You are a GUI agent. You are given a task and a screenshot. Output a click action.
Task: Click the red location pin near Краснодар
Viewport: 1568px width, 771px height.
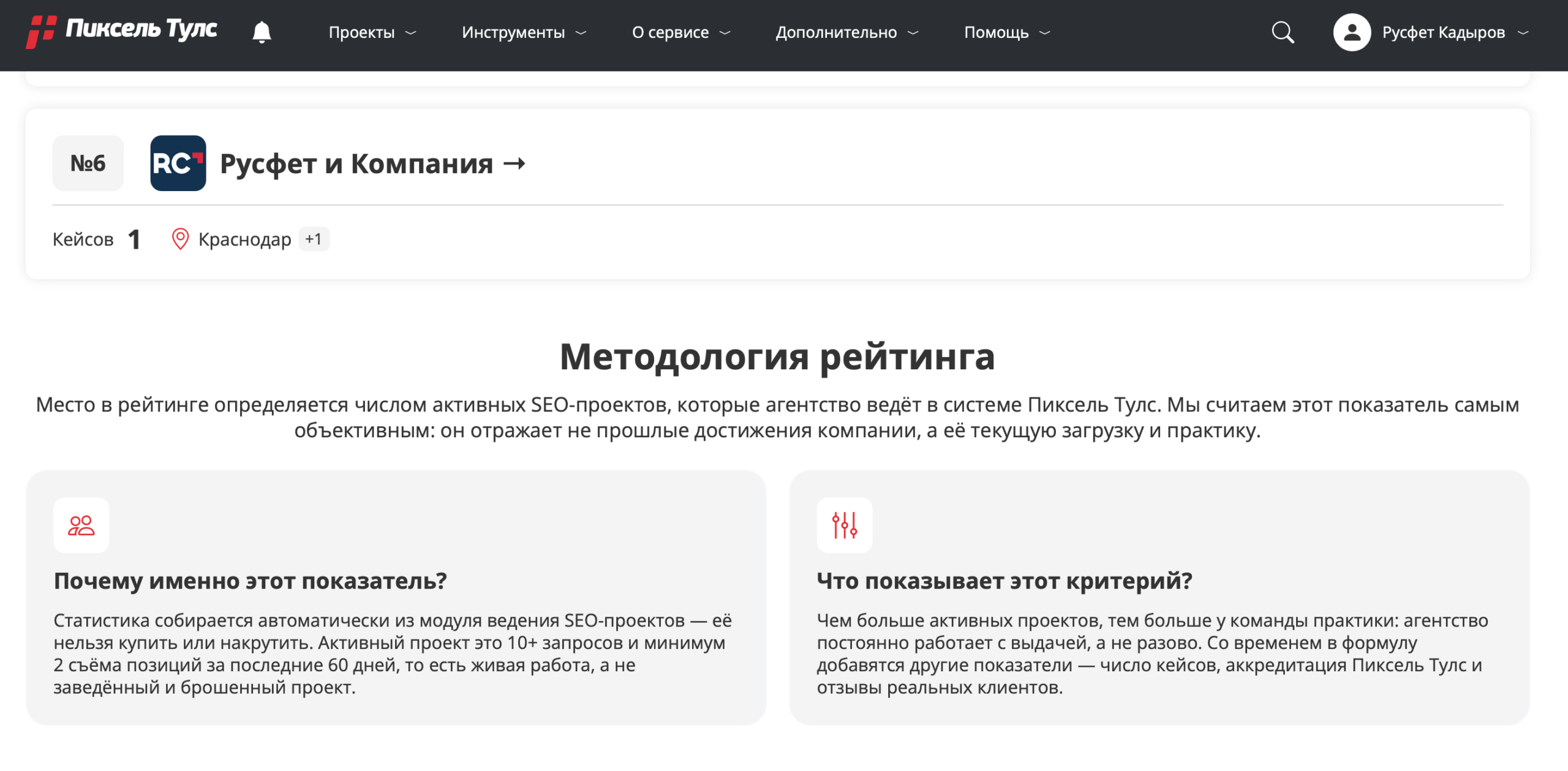pos(180,239)
